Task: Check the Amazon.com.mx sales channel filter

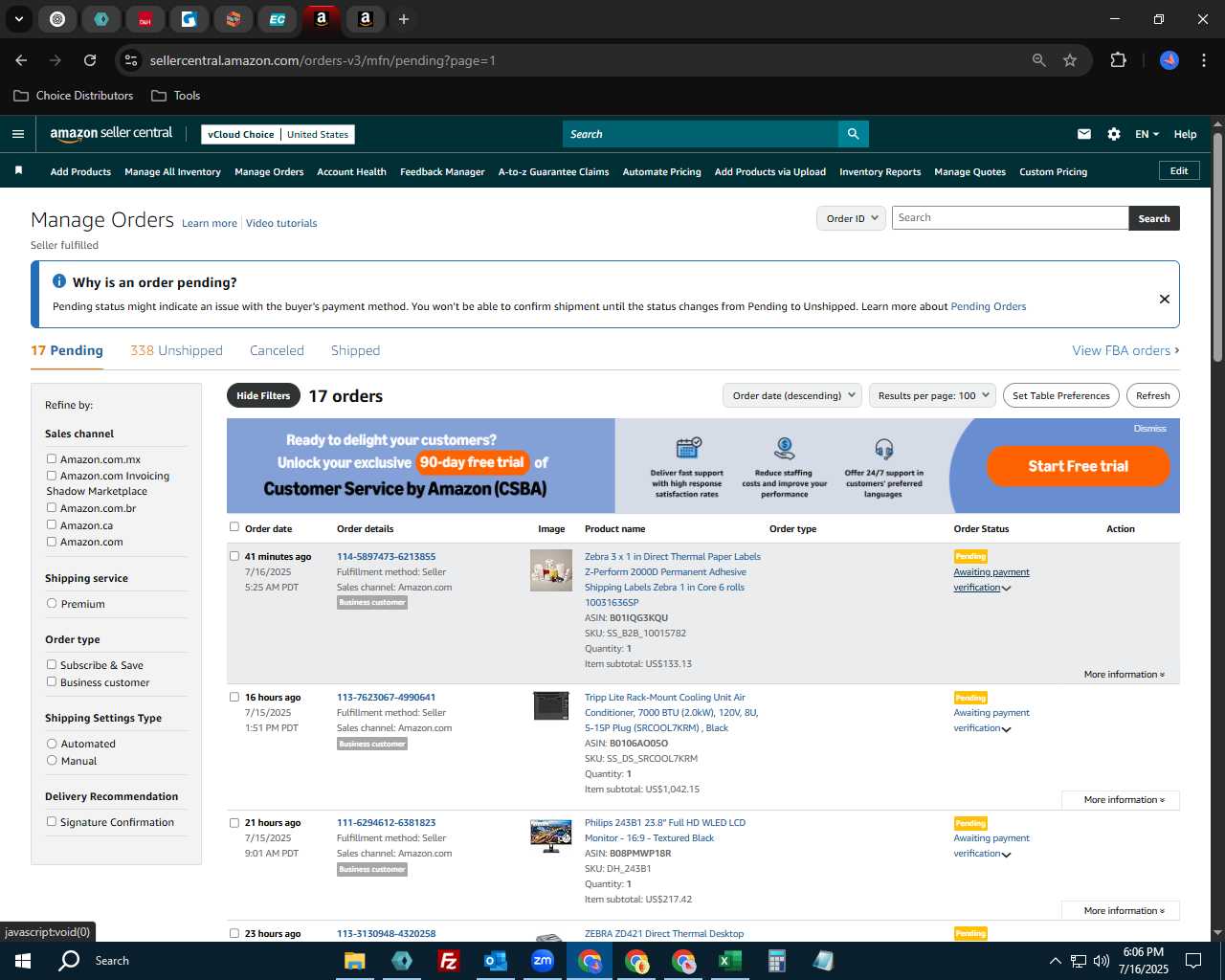Action: (x=52, y=459)
